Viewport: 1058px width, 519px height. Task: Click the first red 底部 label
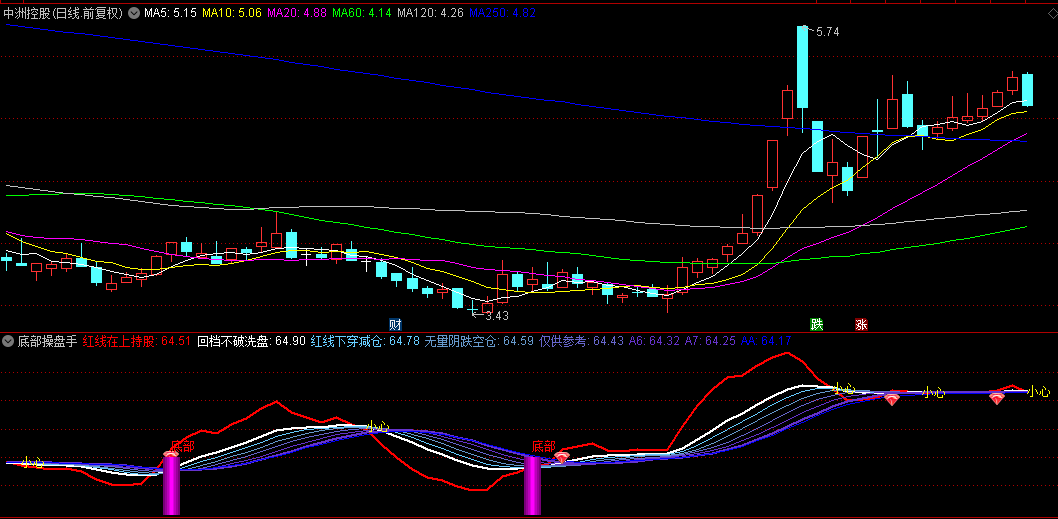[x=182, y=446]
